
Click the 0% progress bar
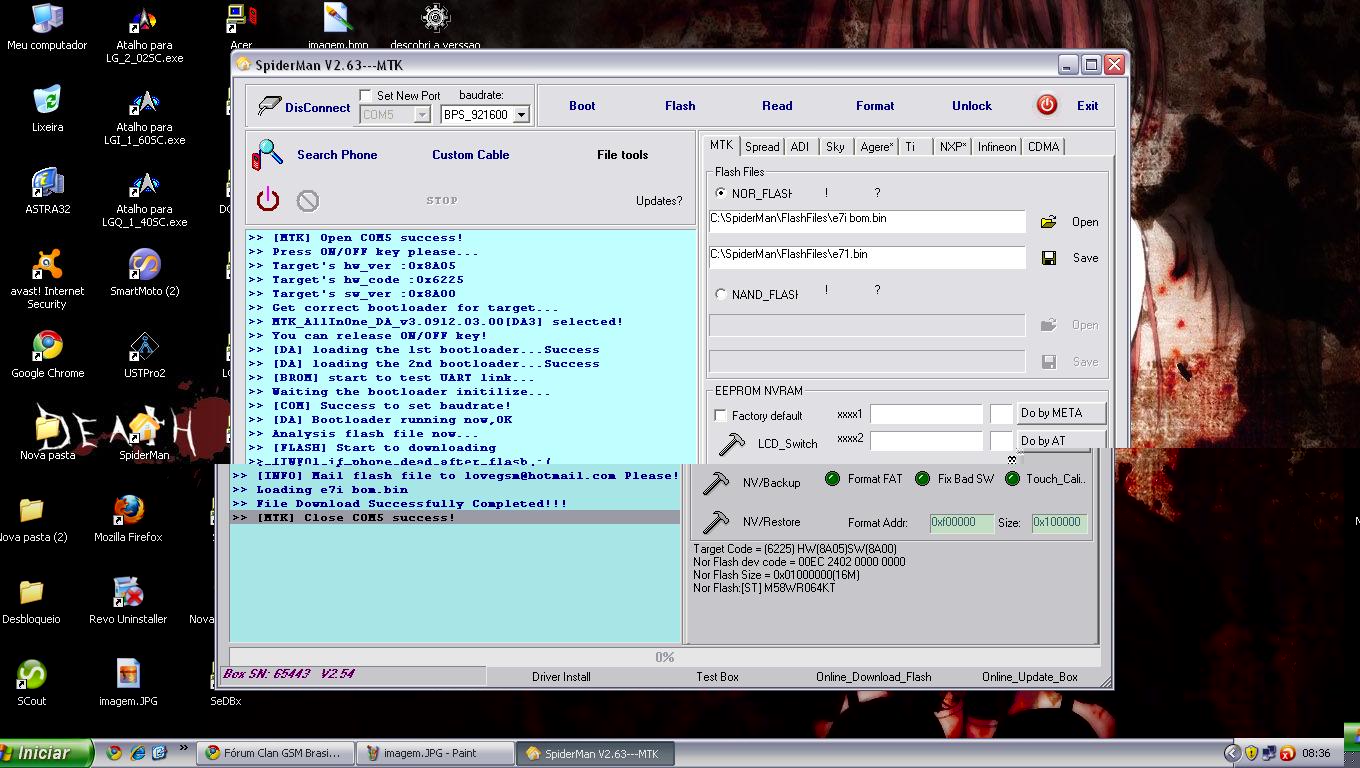tap(665, 657)
